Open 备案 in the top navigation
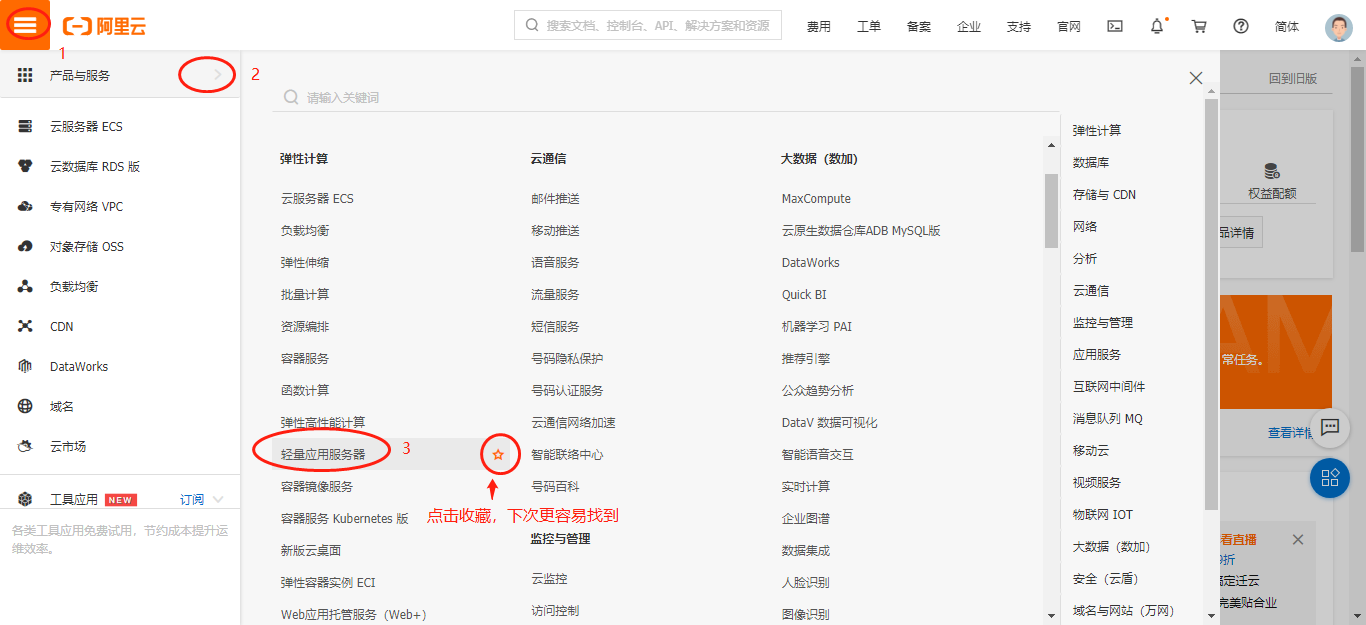The height and width of the screenshot is (625, 1366). (x=919, y=27)
